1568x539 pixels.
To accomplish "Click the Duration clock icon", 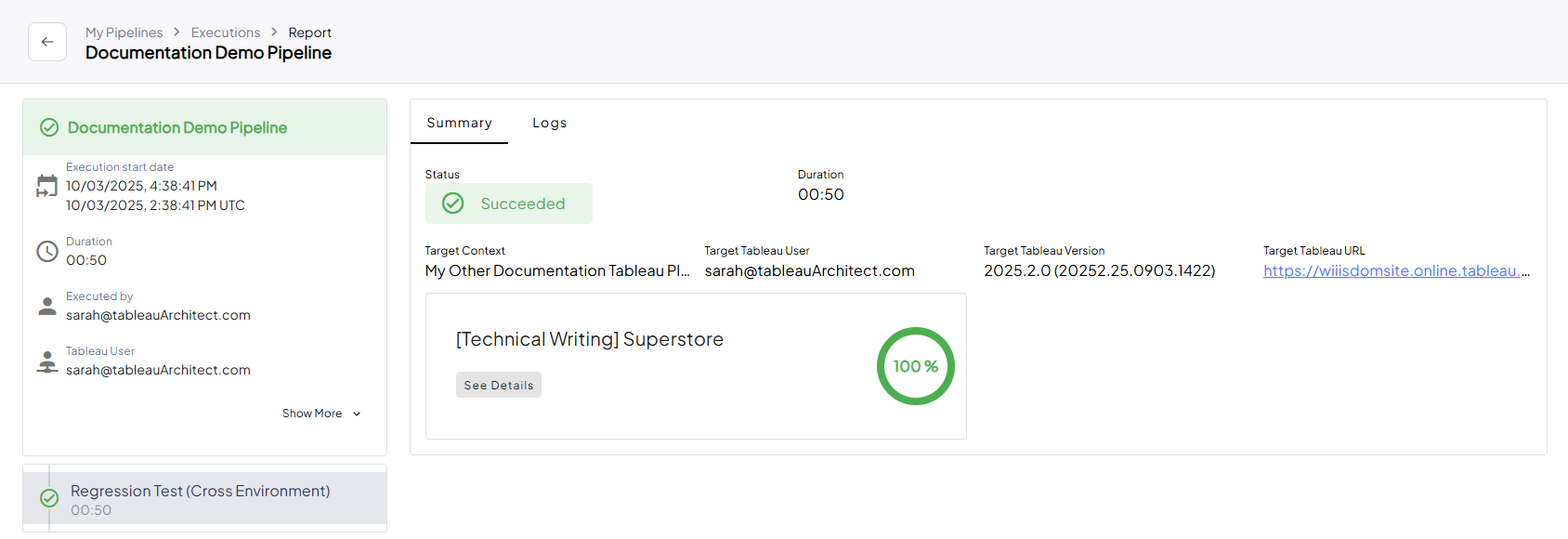I will click(x=46, y=251).
